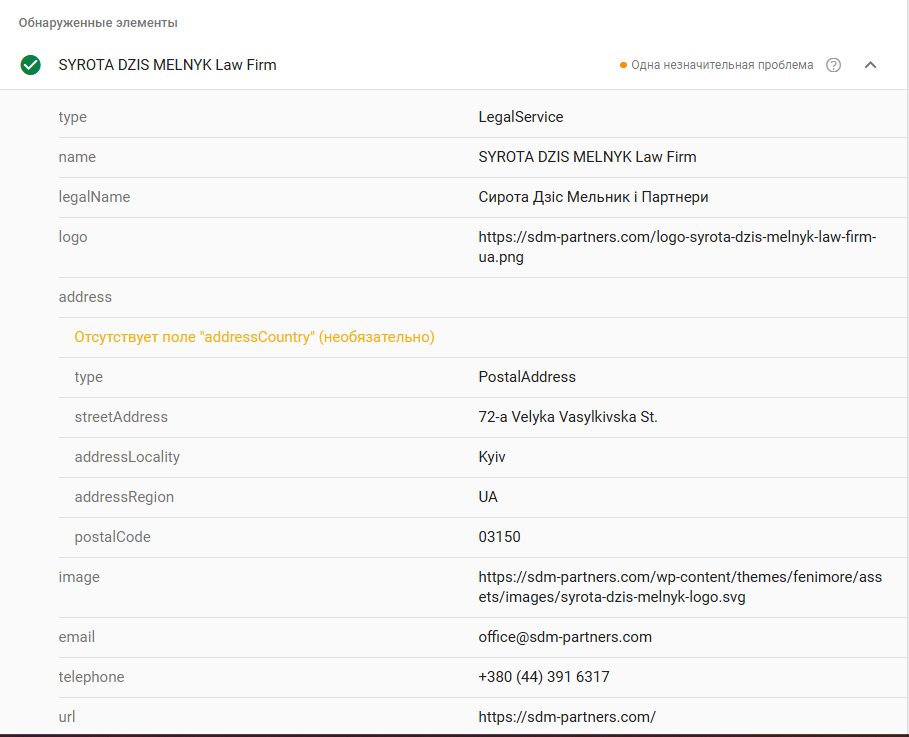The image size is (909, 737).
Task: Click the postalCode field label
Action: click(x=112, y=537)
